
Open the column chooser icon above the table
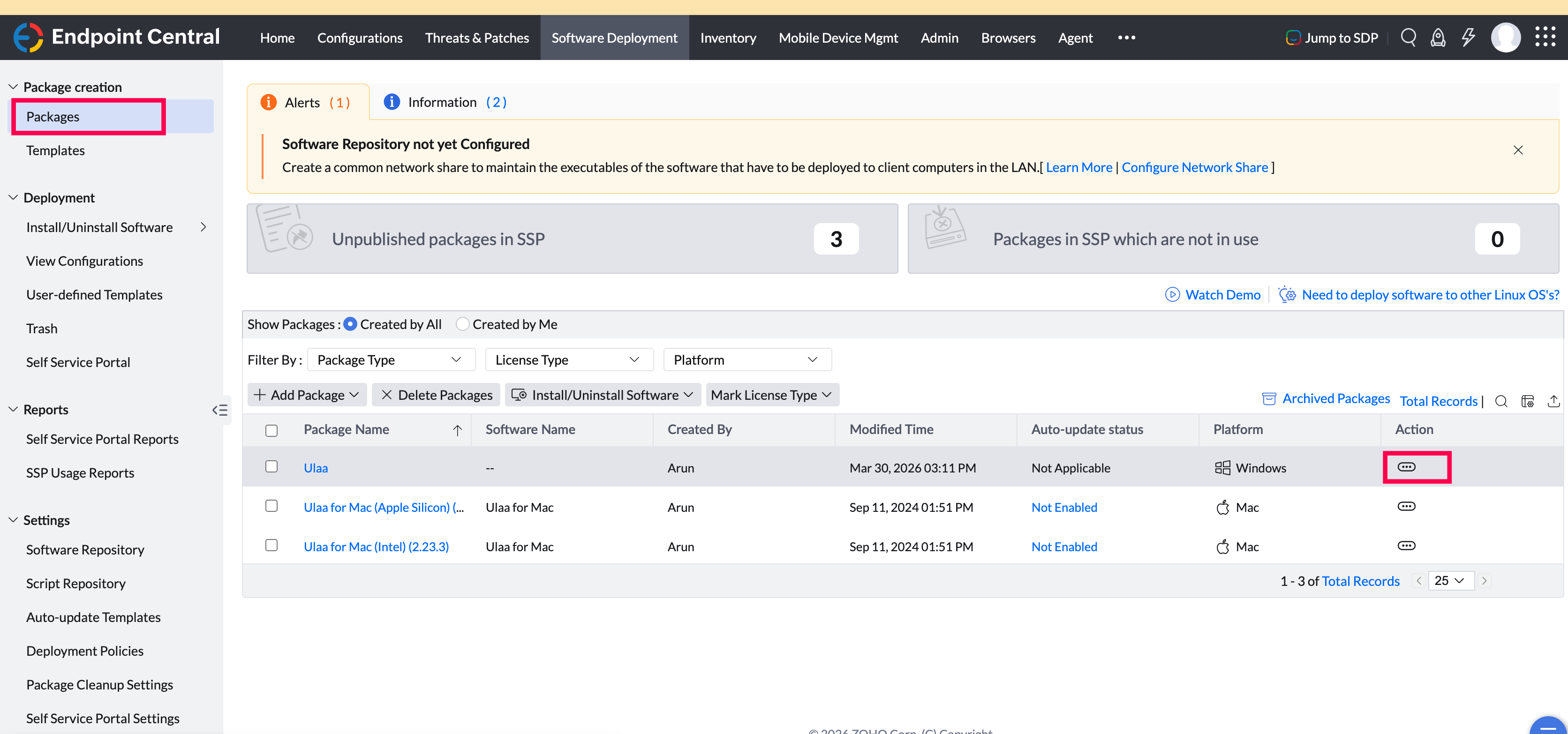click(x=1527, y=401)
